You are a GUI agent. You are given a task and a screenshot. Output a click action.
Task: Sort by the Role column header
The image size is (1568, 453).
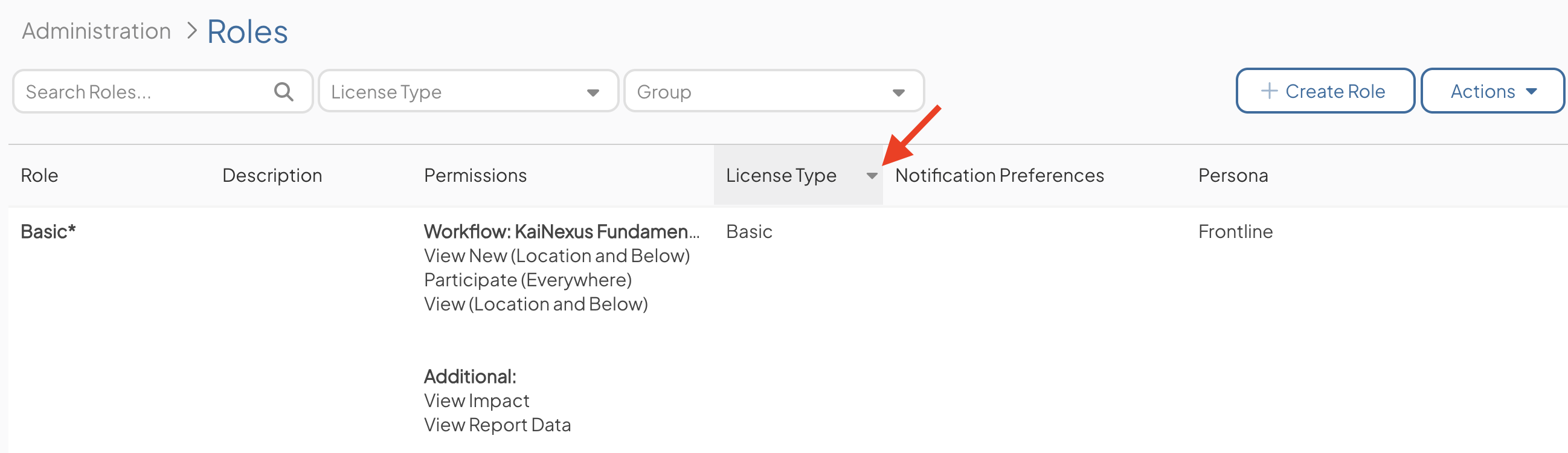40,175
